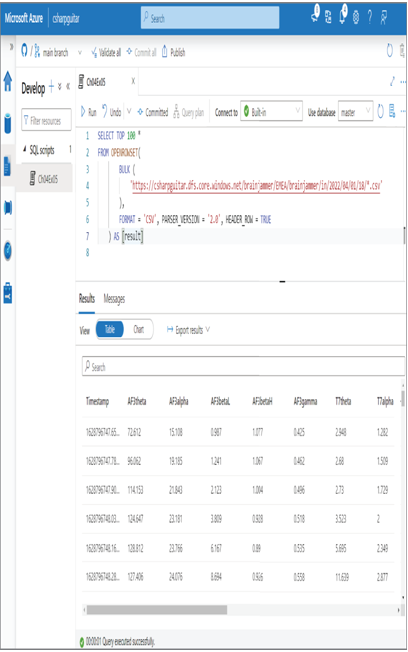Open Export results dropdown
Screen dimensions: 408x652
(188, 330)
